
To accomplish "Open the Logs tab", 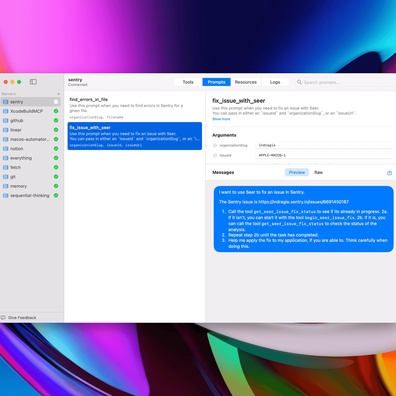I will (275, 82).
